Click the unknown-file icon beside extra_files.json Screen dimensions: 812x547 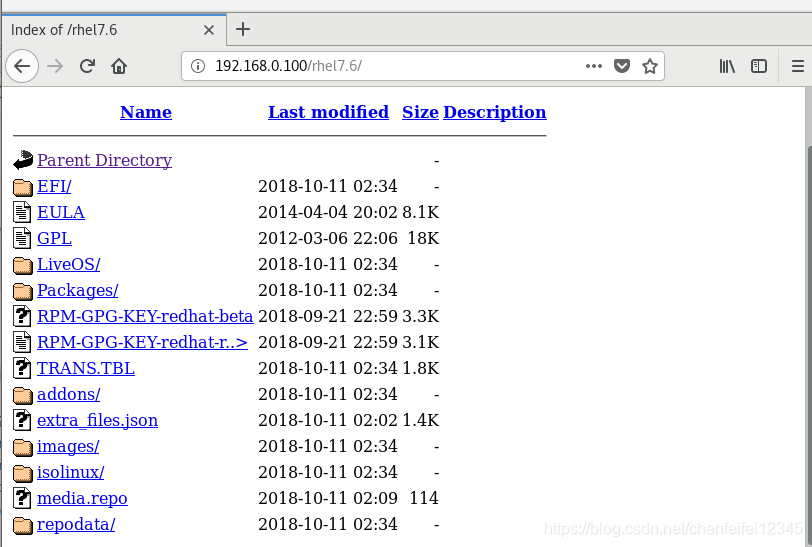(22, 420)
